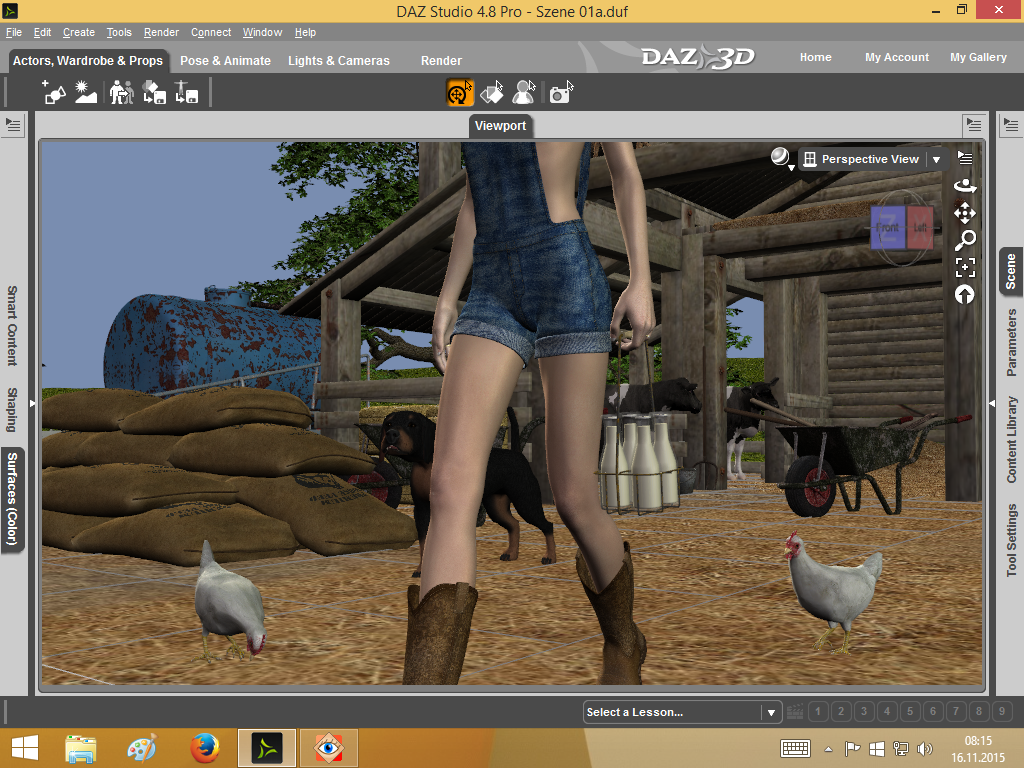The height and width of the screenshot is (768, 1024).
Task: Click the Left face of view cube
Action: click(920, 227)
